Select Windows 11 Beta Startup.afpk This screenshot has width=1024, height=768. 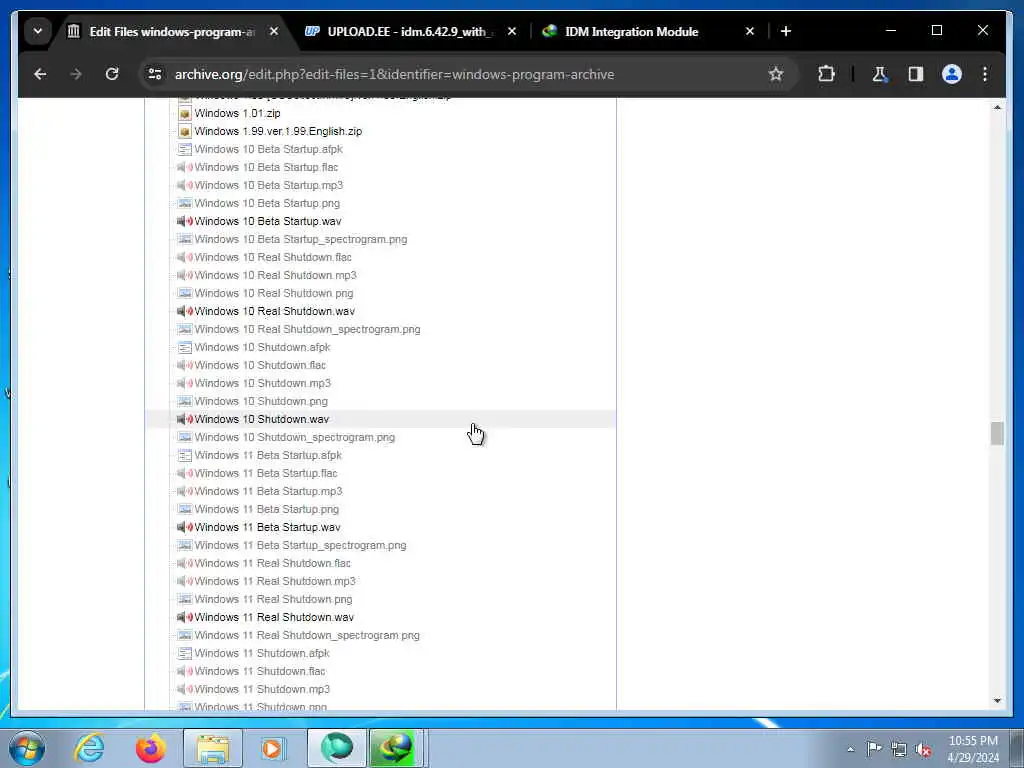point(268,455)
